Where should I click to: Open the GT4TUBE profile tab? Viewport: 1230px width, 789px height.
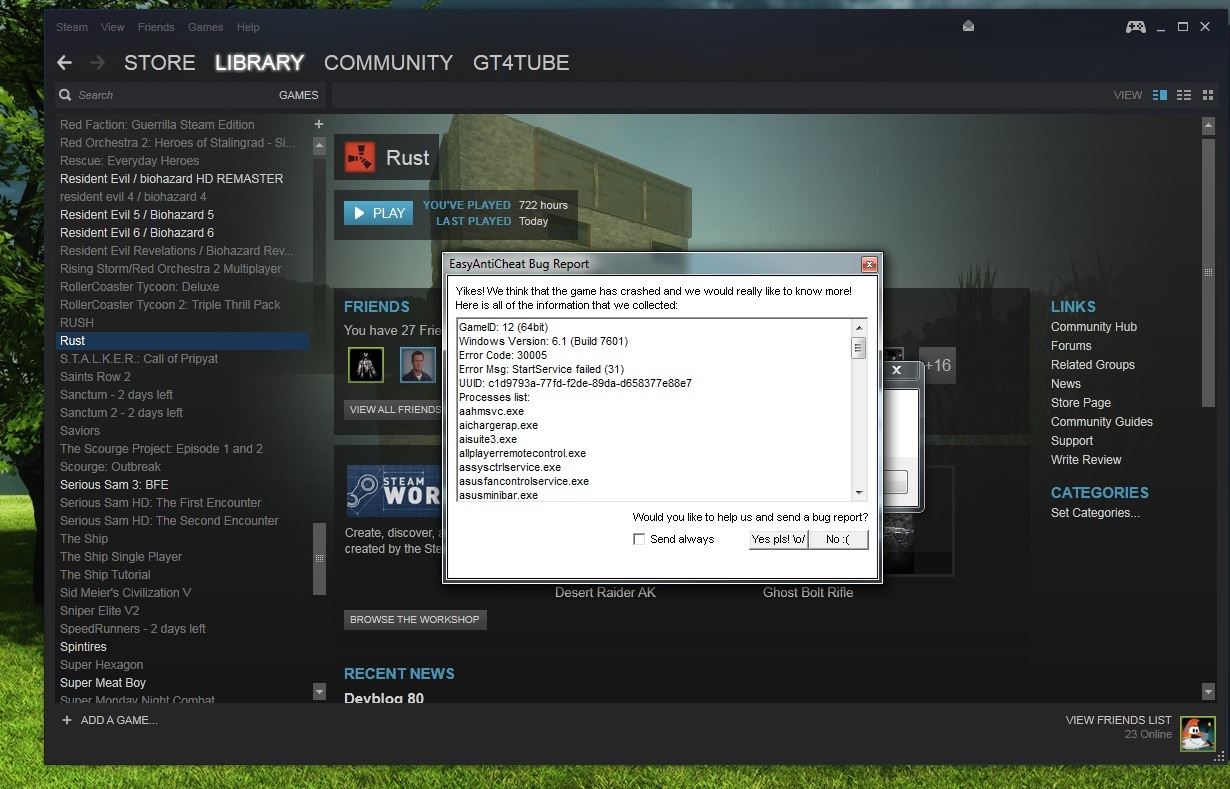pos(521,63)
